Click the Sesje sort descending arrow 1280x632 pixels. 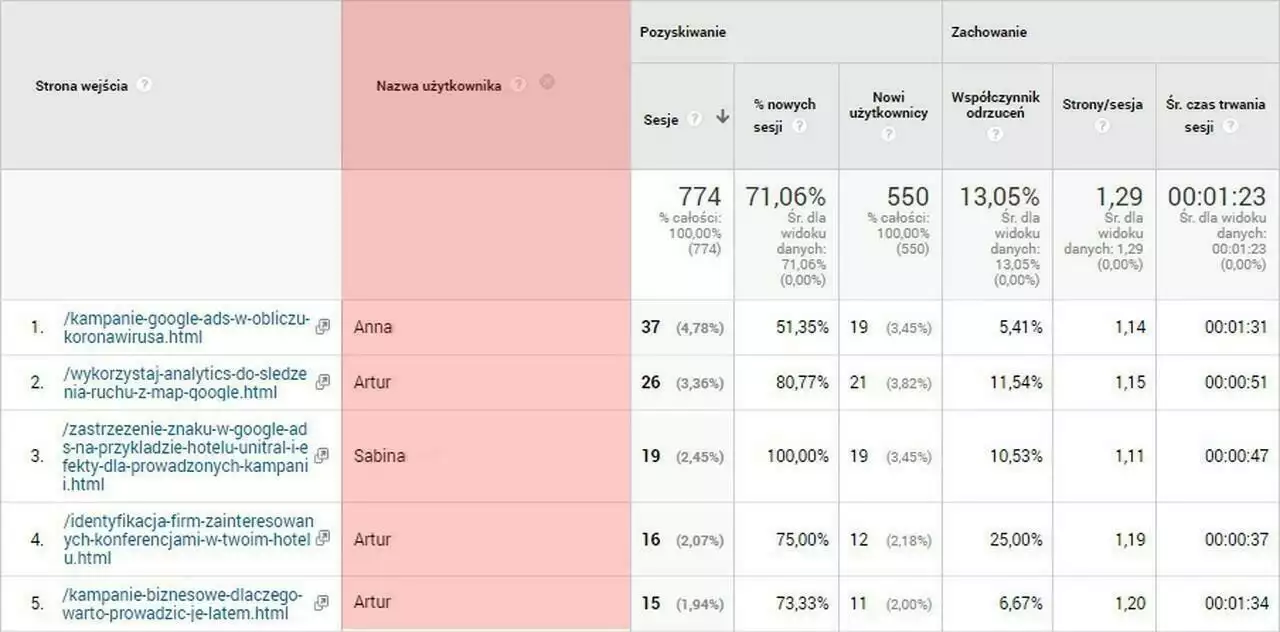click(x=722, y=118)
